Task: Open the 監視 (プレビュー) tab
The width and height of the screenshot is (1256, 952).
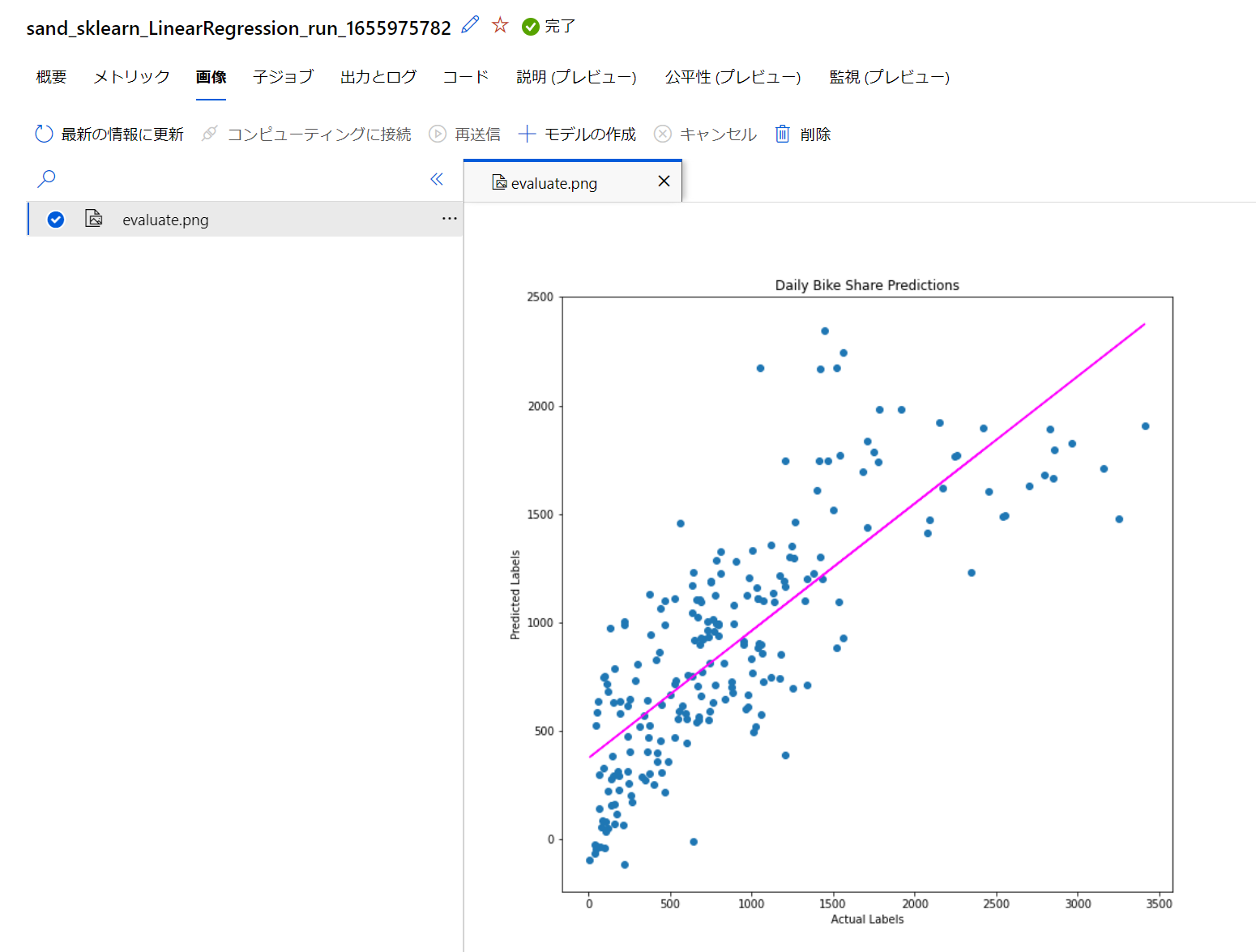Action: point(889,77)
